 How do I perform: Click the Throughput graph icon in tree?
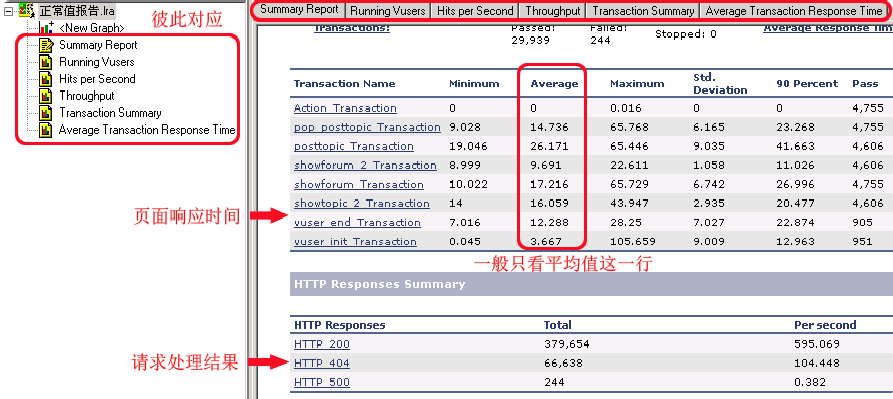47,96
